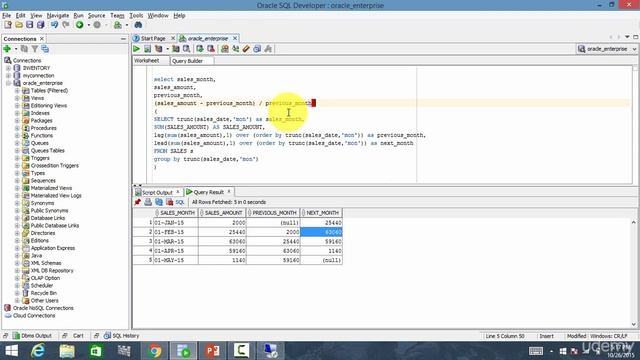Click the Open folder icon in main toolbar
The image size is (640, 360).
[x=19, y=25]
